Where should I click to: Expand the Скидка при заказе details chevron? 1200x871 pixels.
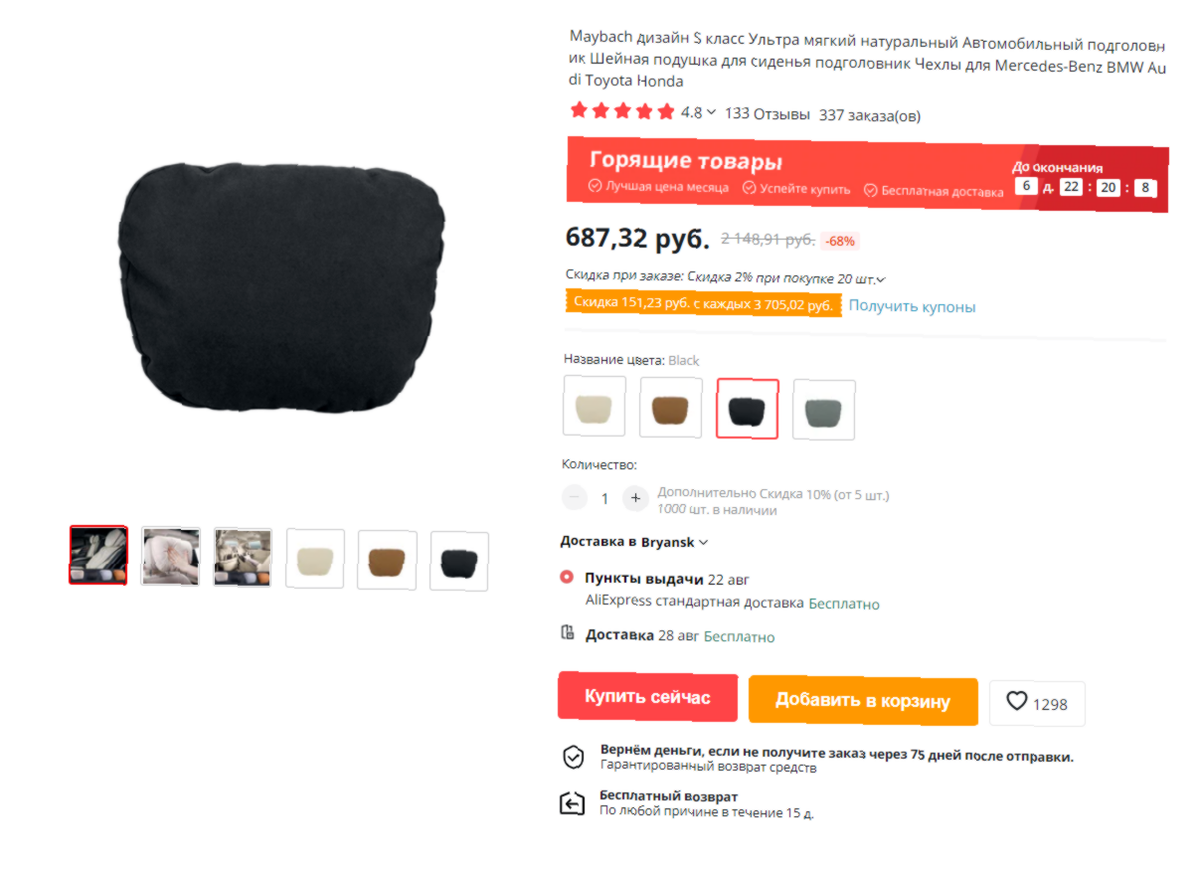881,280
